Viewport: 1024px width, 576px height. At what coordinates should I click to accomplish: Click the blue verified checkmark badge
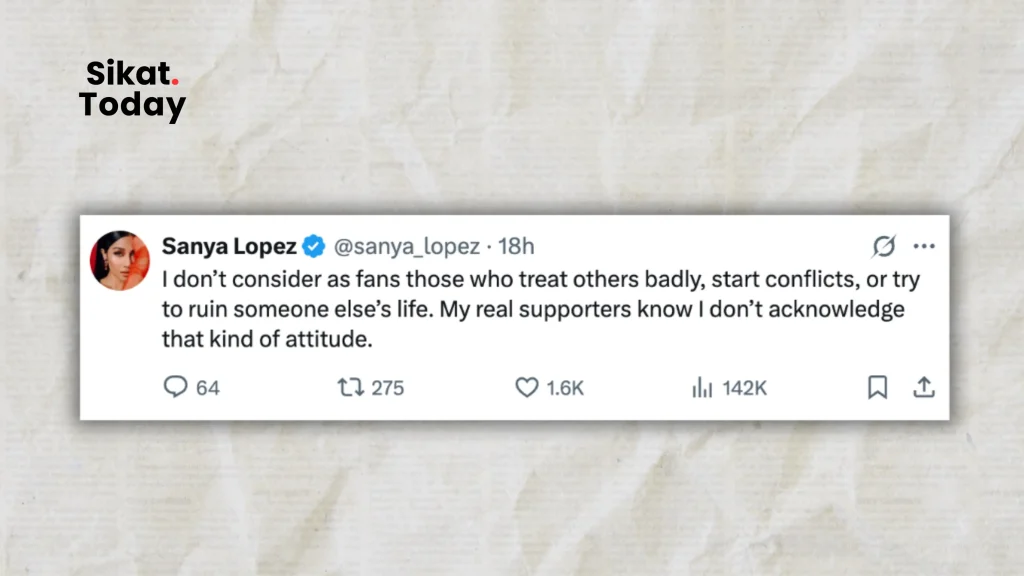coord(313,246)
